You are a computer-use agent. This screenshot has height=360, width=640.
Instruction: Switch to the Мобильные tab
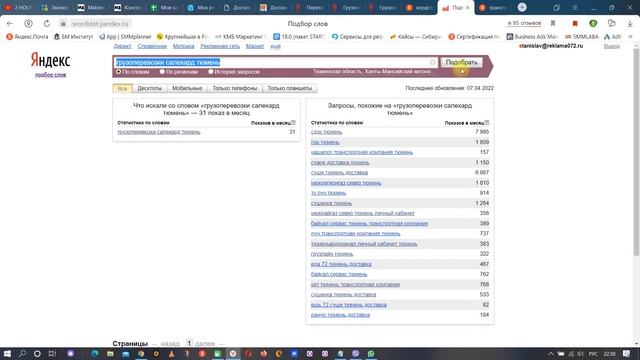[187, 88]
